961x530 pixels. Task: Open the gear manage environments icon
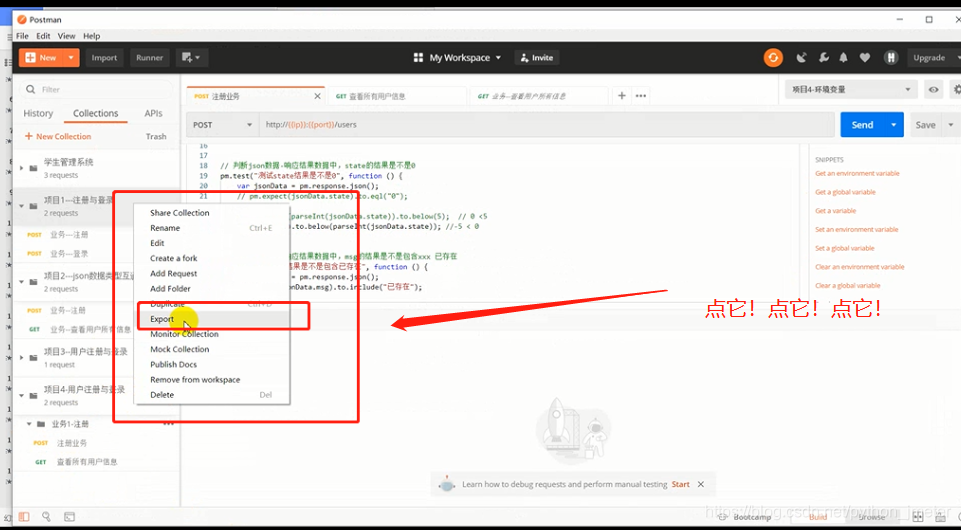coord(956,89)
